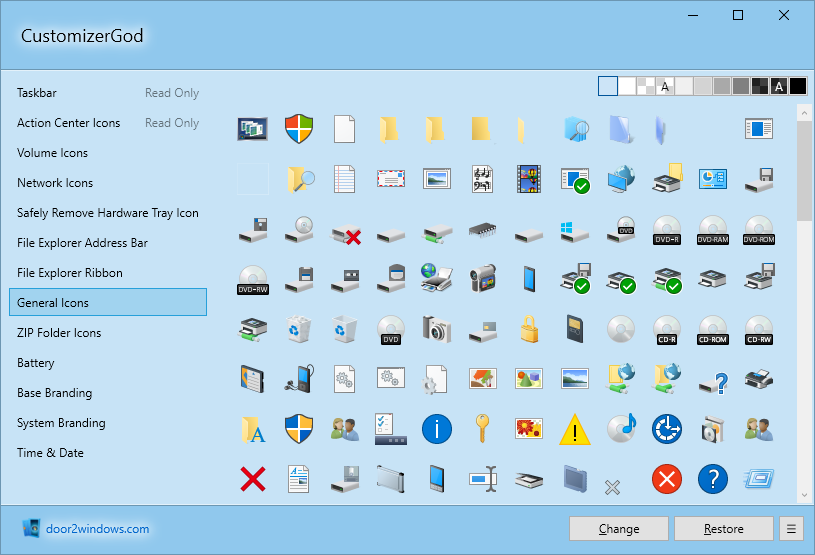Pick the text rename cursor icon

pos(483,479)
